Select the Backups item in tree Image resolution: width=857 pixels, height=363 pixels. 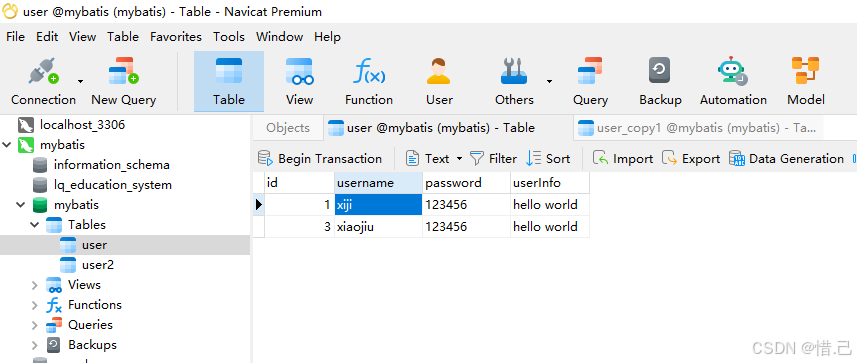92,345
